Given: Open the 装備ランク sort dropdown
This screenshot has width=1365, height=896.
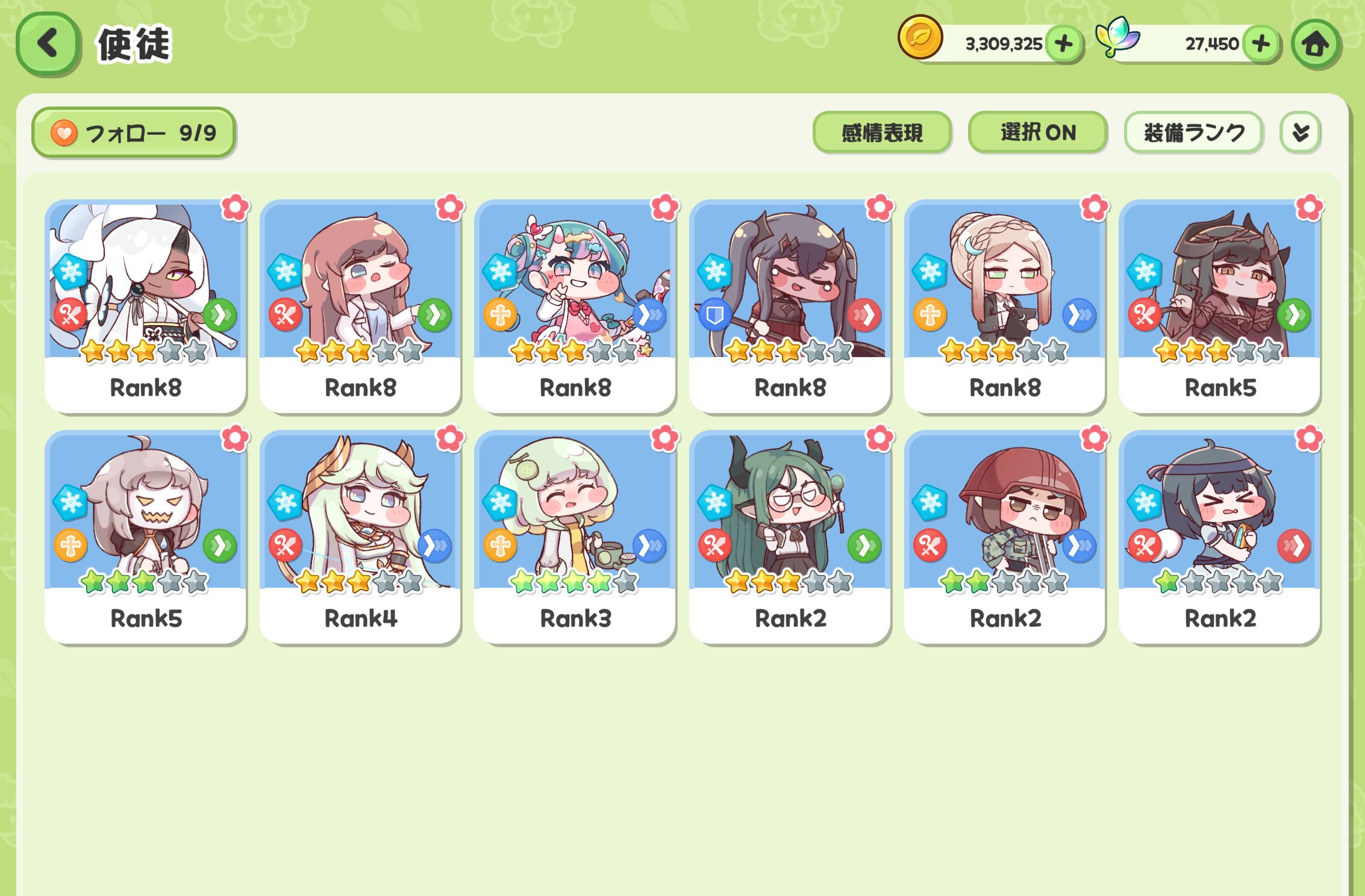Looking at the screenshot, I should click(1193, 132).
